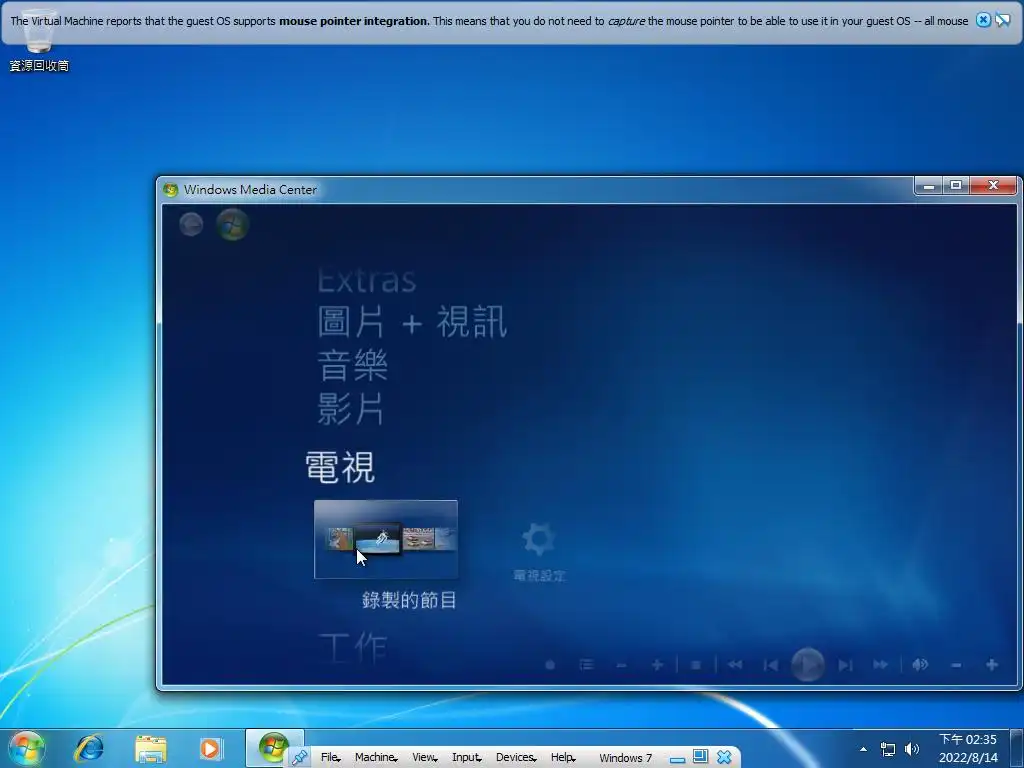Viewport: 1024px width, 768px height.
Task: Open the Windows Start orb
Action: pos(27,748)
